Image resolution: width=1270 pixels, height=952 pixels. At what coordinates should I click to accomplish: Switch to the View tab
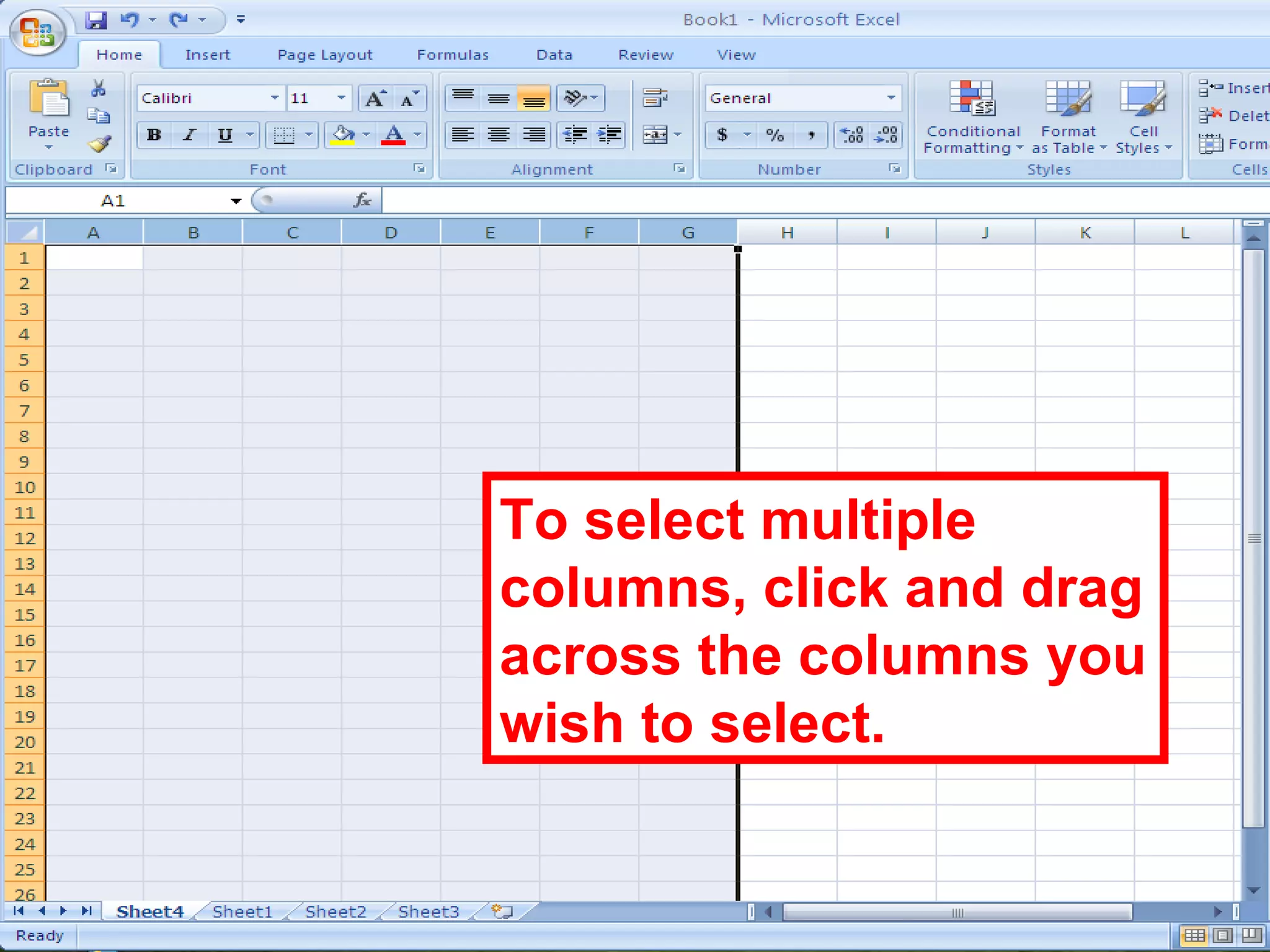[736, 55]
